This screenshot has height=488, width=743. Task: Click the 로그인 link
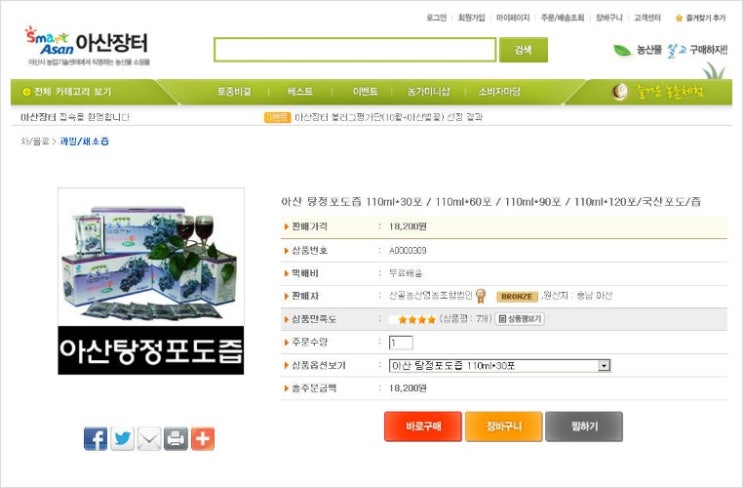(x=436, y=18)
